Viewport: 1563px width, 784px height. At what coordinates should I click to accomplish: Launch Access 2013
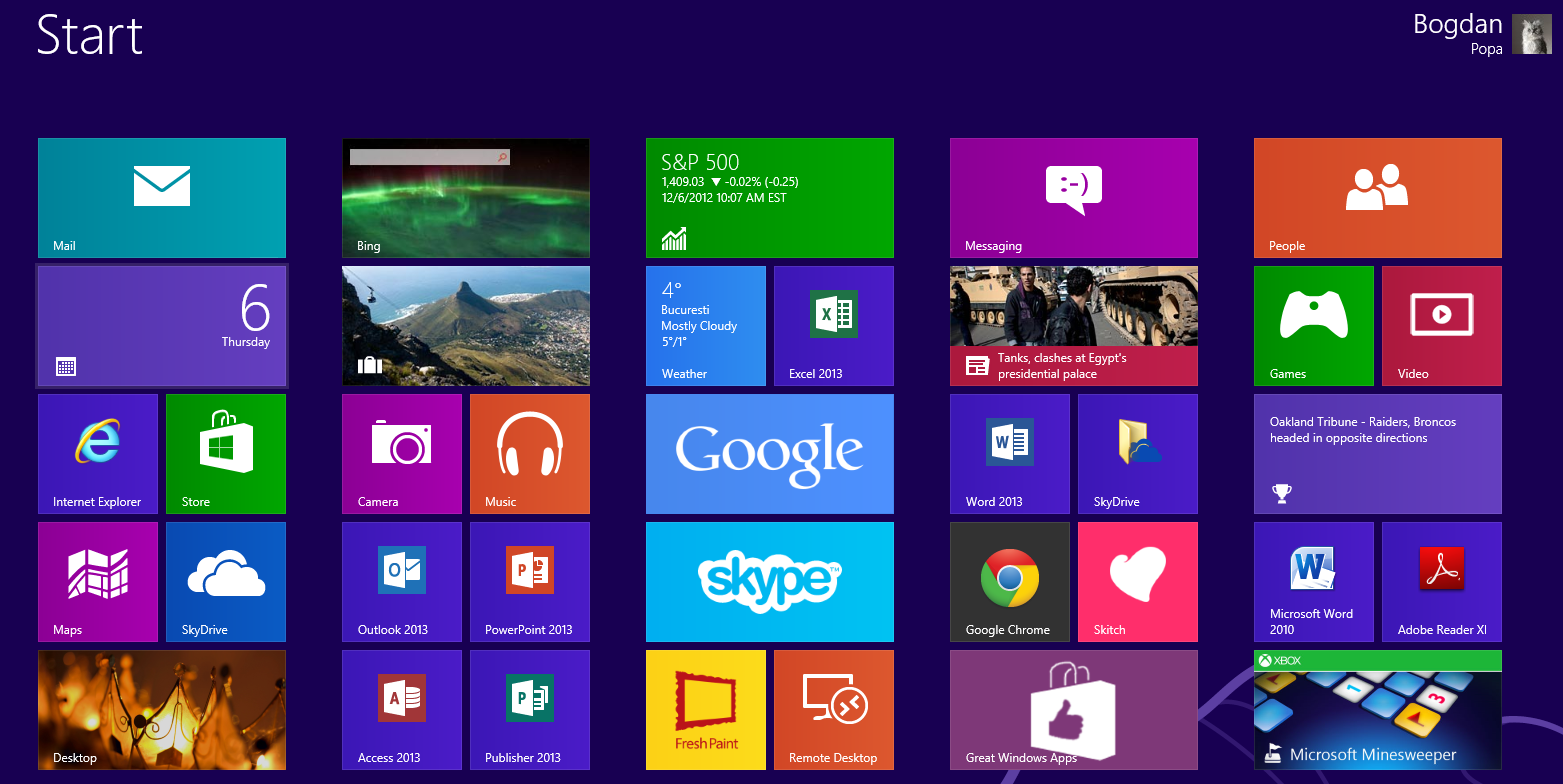402,710
